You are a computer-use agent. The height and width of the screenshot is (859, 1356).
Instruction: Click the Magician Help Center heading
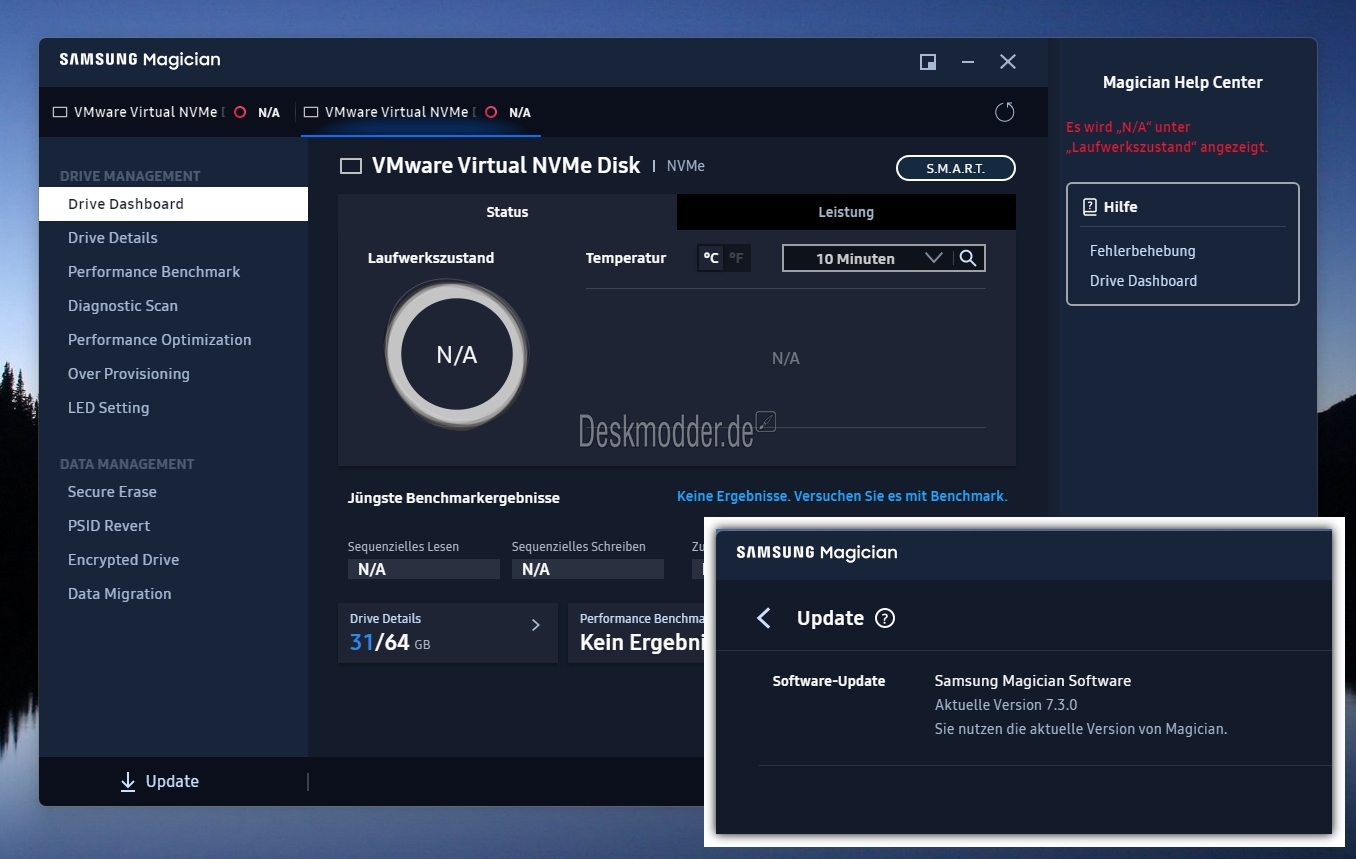click(1182, 83)
